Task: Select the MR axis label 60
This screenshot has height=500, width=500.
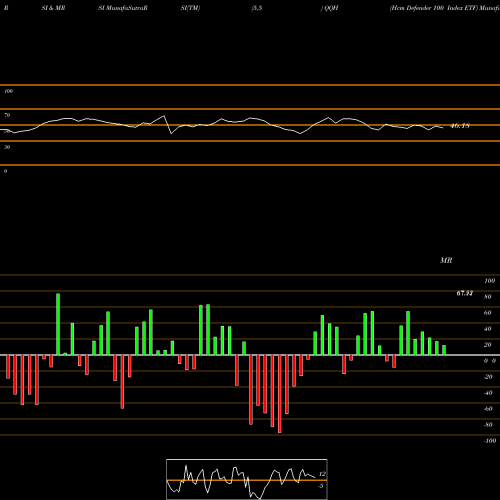Action: tap(488, 313)
